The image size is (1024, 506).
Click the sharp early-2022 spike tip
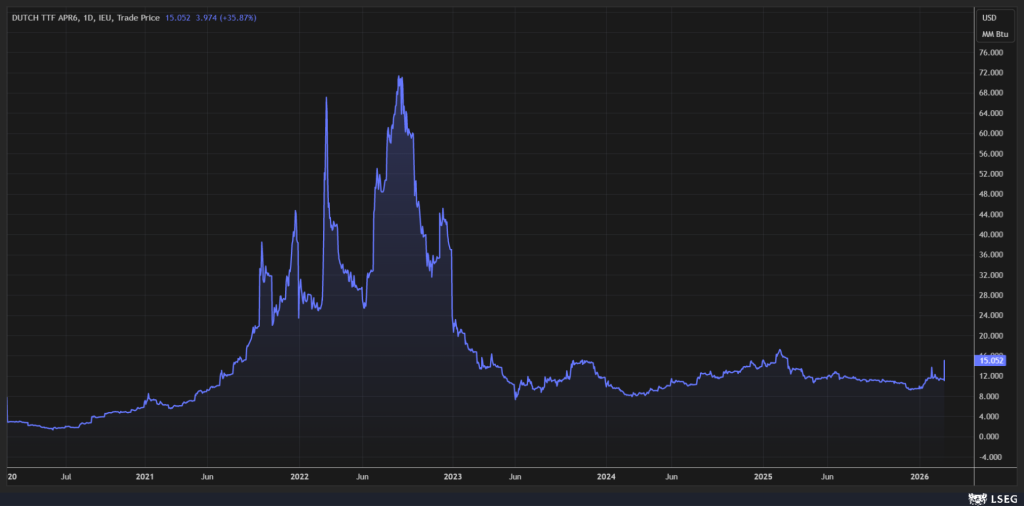click(x=327, y=98)
